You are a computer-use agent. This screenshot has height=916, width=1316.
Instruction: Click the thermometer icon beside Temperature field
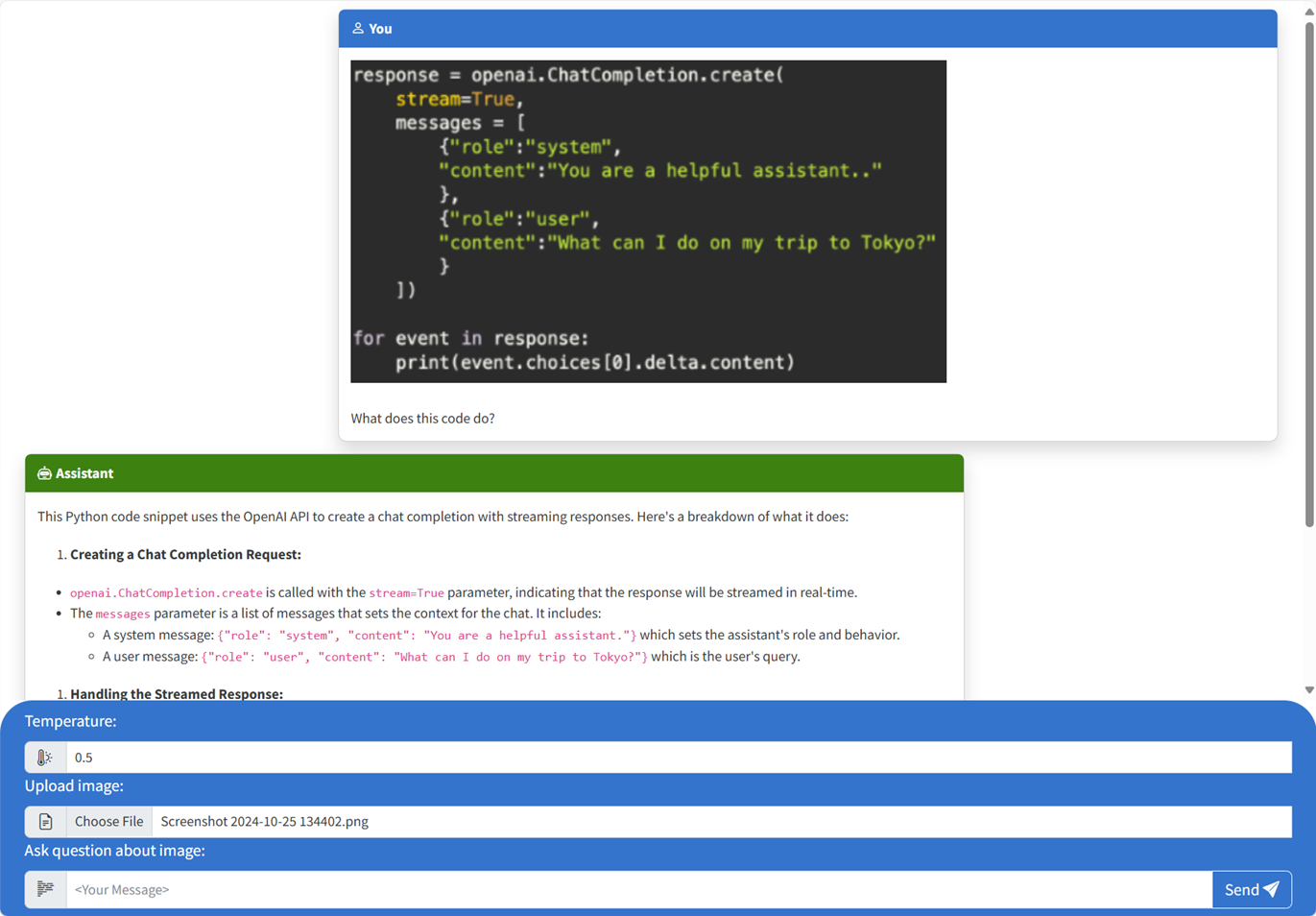pos(45,758)
